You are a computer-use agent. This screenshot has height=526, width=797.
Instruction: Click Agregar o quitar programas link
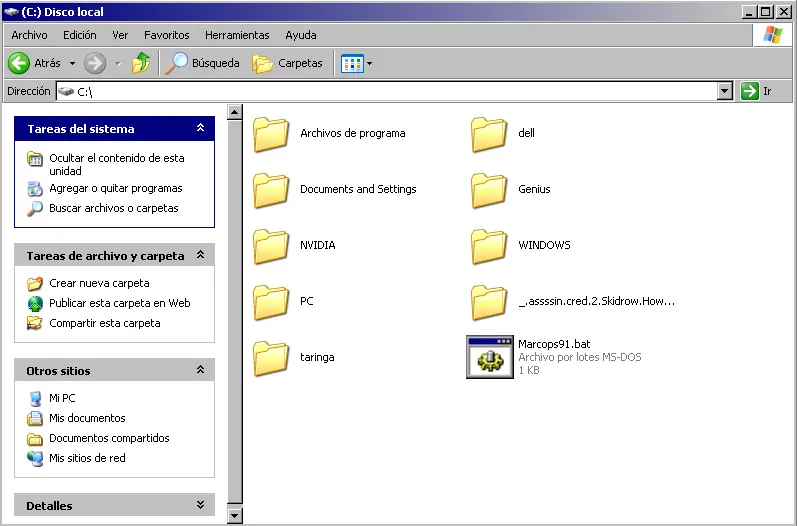tap(115, 188)
